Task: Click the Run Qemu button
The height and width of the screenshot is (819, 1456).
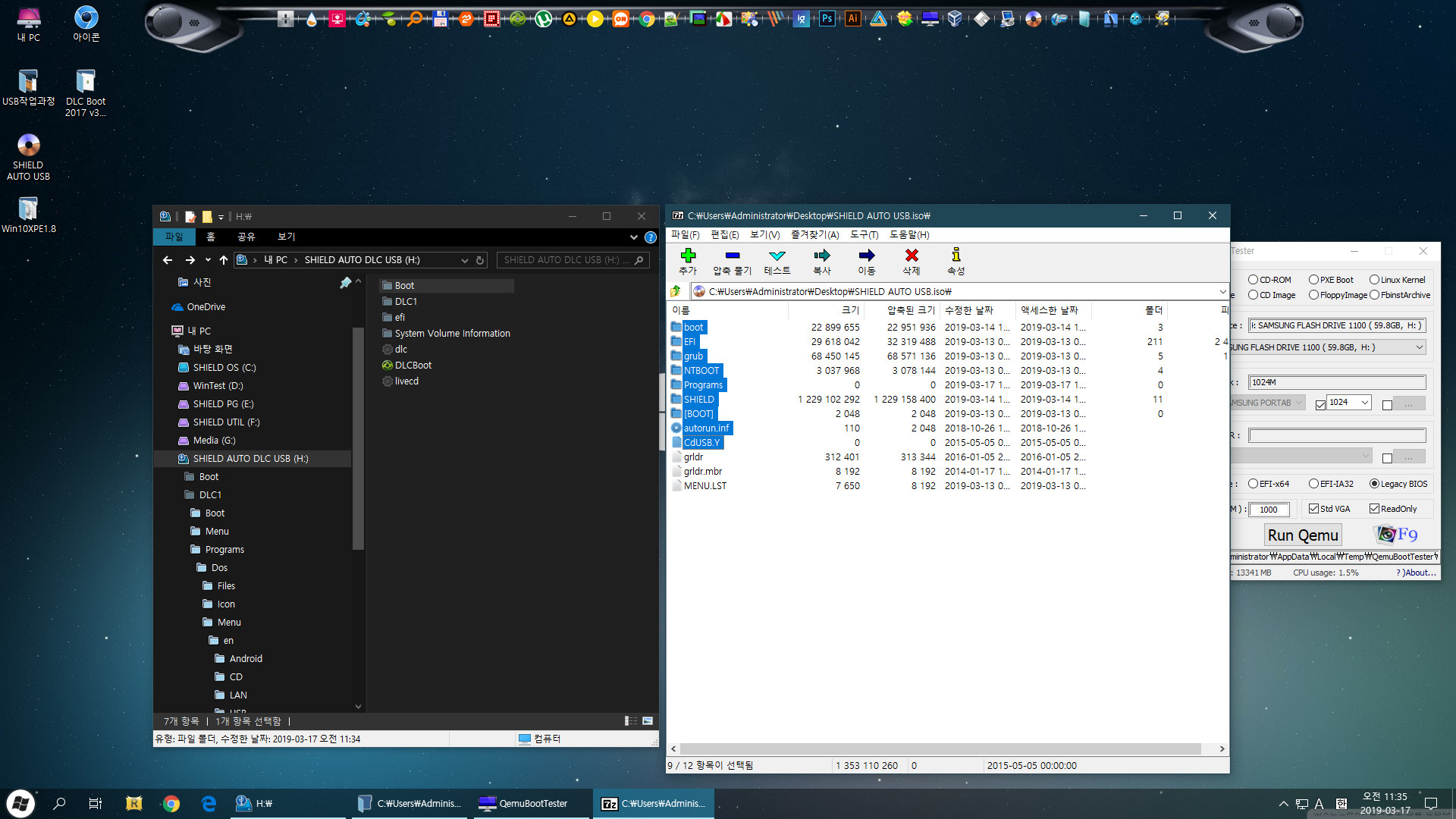Action: (1303, 535)
